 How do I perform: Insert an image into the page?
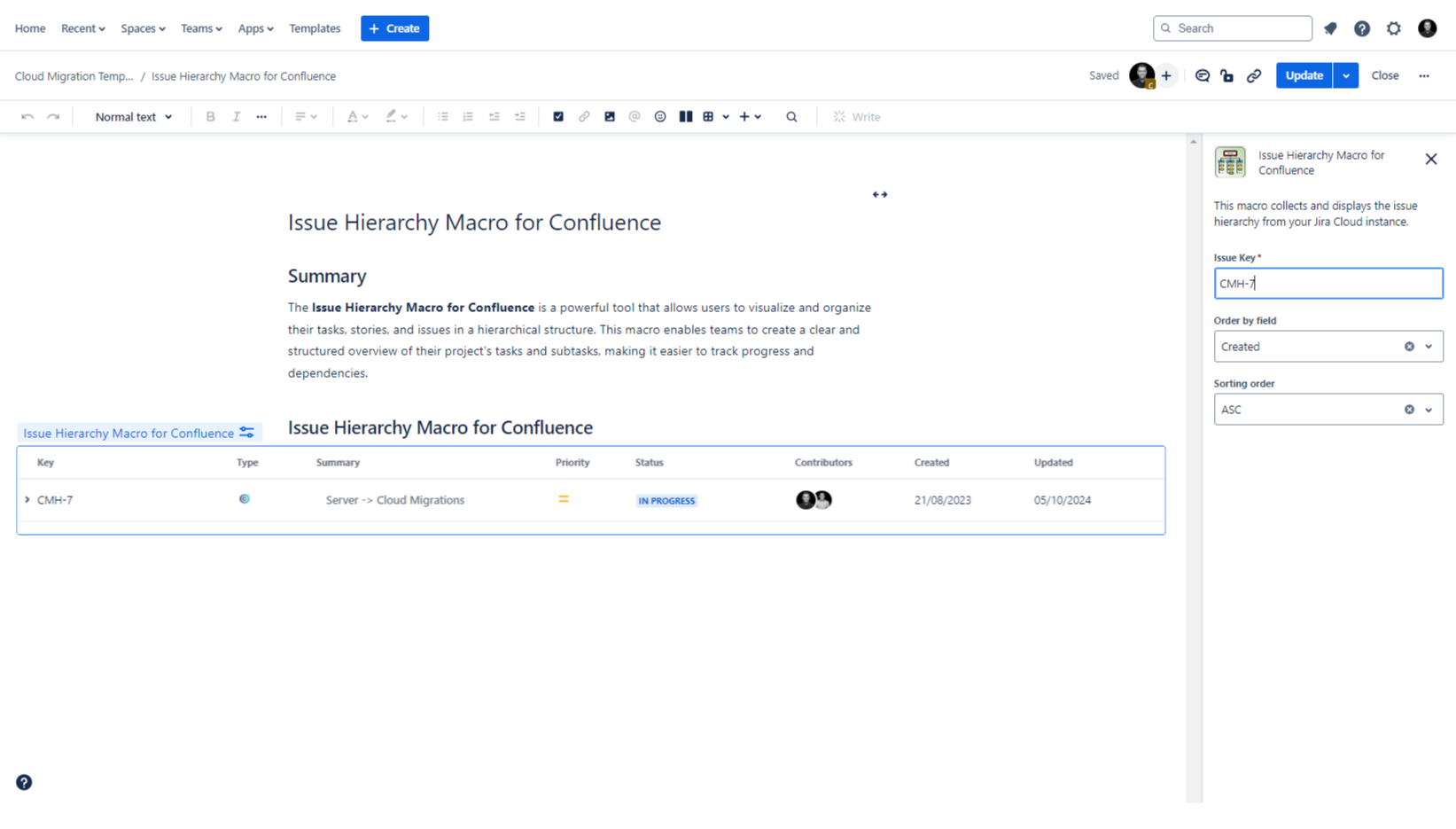point(609,116)
